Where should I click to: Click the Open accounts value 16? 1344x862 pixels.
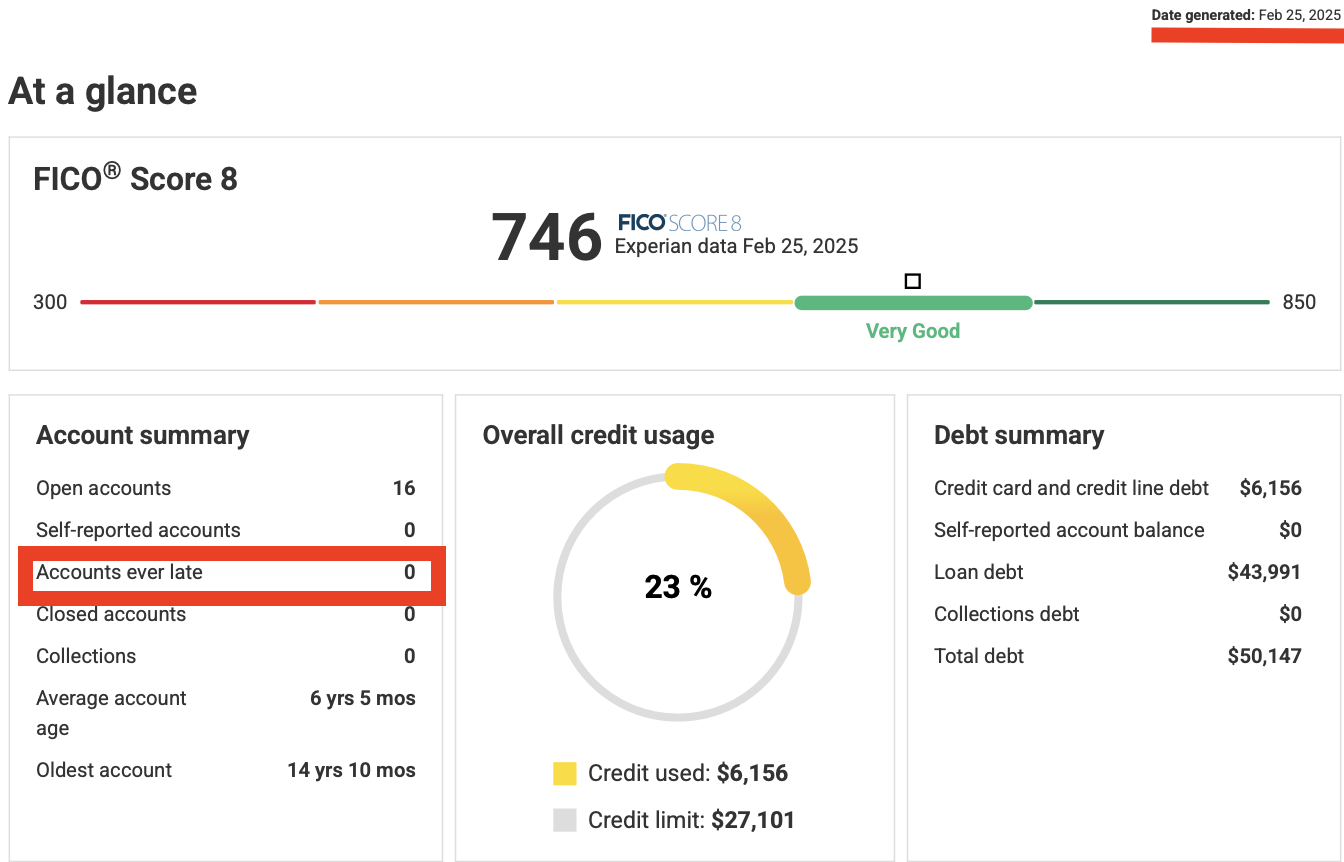click(404, 488)
